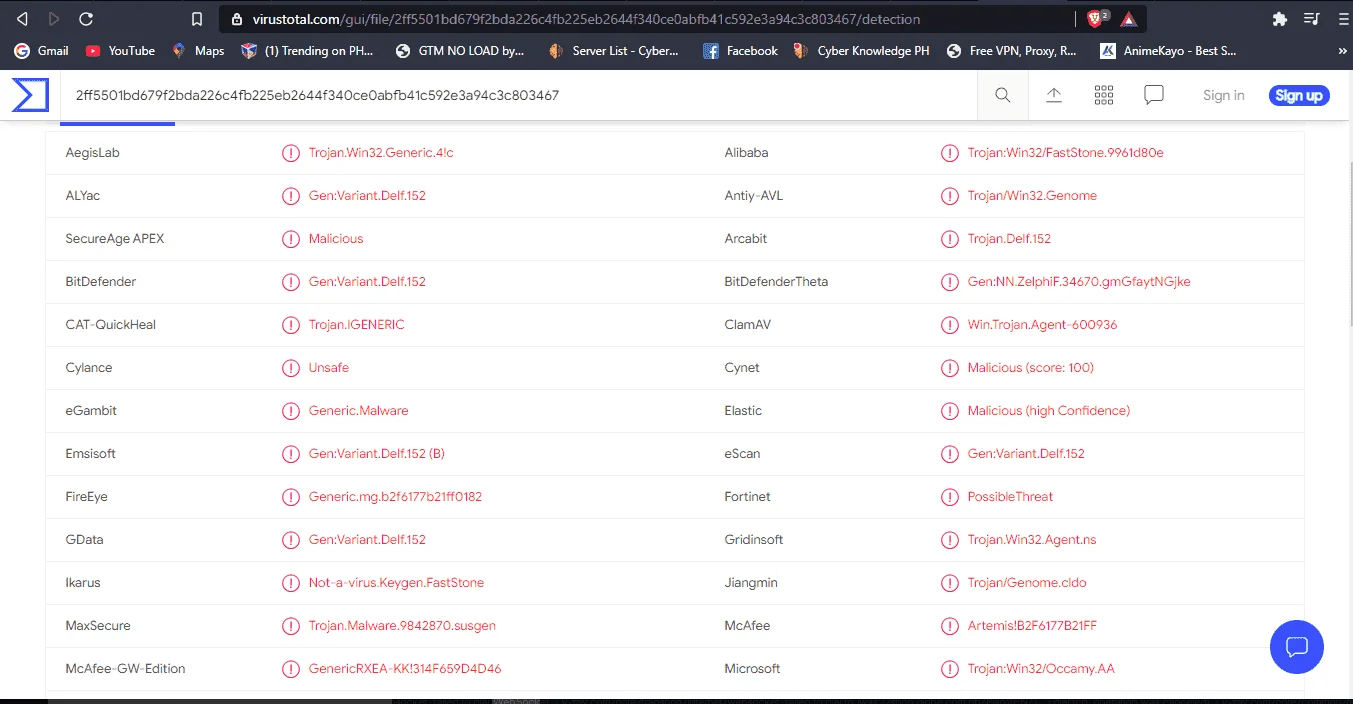Image resolution: width=1353 pixels, height=704 pixels.
Task: Click the VirusTotal sigma logo
Action: (30, 95)
